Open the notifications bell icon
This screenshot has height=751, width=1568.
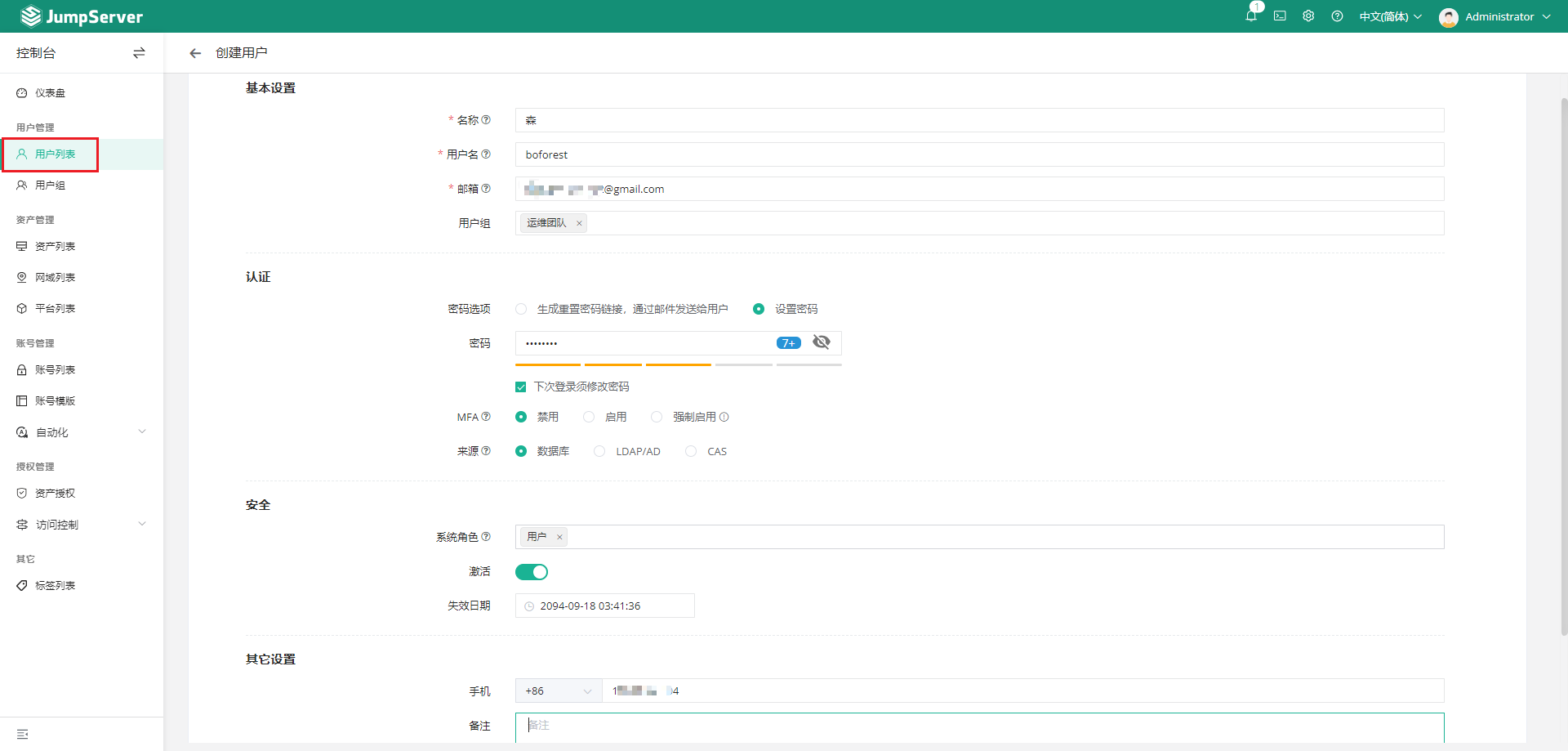coord(1251,16)
